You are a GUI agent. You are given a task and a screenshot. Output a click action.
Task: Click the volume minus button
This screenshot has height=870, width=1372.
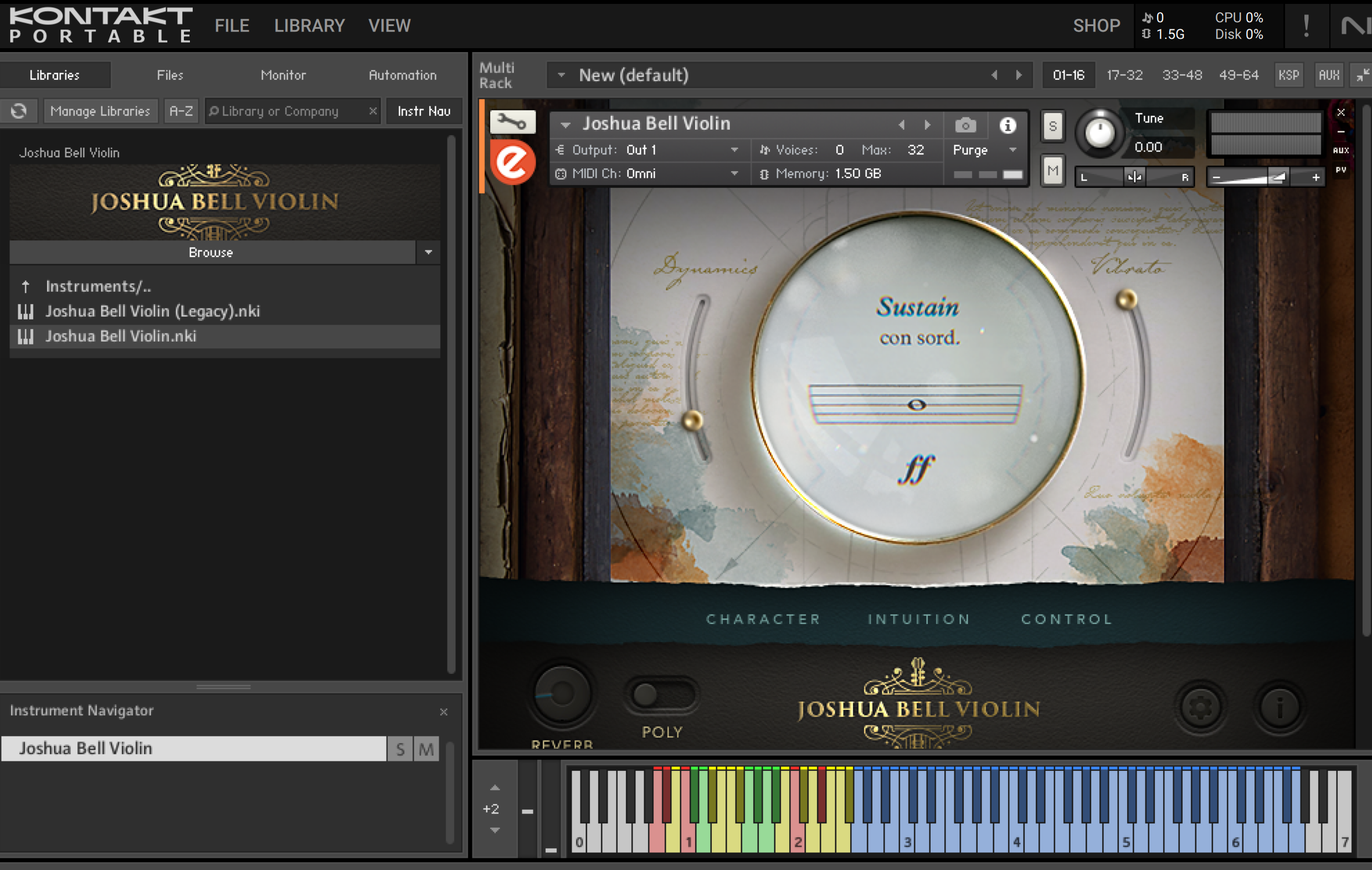(x=1216, y=177)
